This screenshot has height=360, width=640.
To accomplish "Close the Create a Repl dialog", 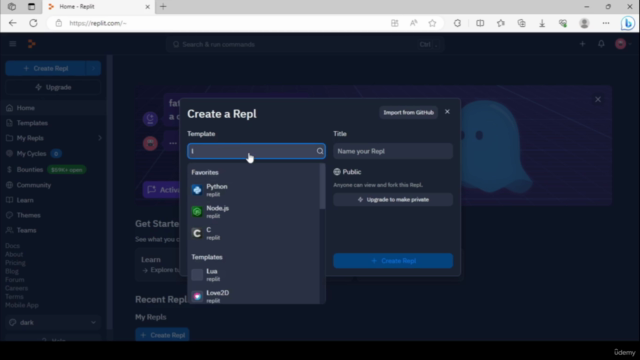I will pyautogui.click(x=447, y=112).
